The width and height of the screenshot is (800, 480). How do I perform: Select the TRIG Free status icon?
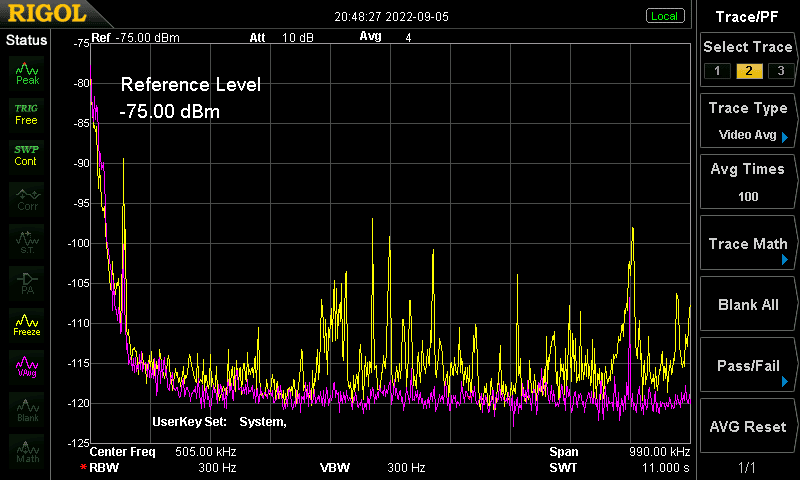[27, 115]
